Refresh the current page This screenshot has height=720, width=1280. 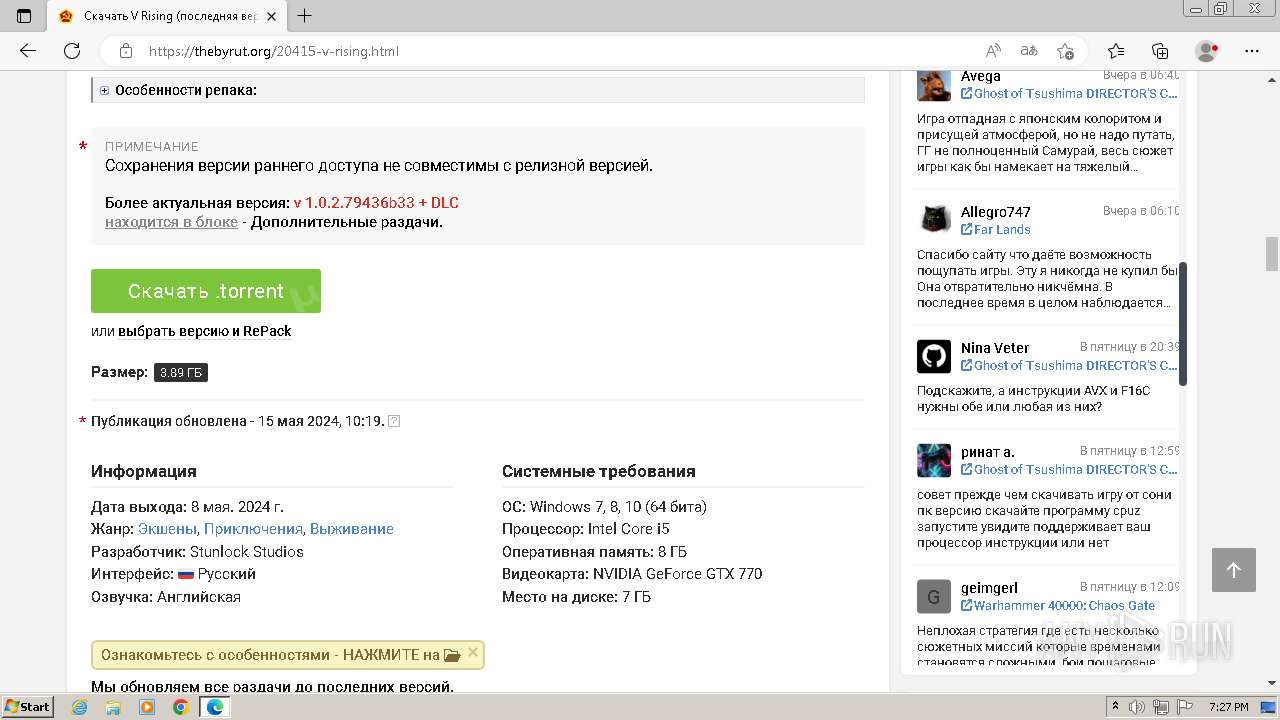tap(72, 51)
